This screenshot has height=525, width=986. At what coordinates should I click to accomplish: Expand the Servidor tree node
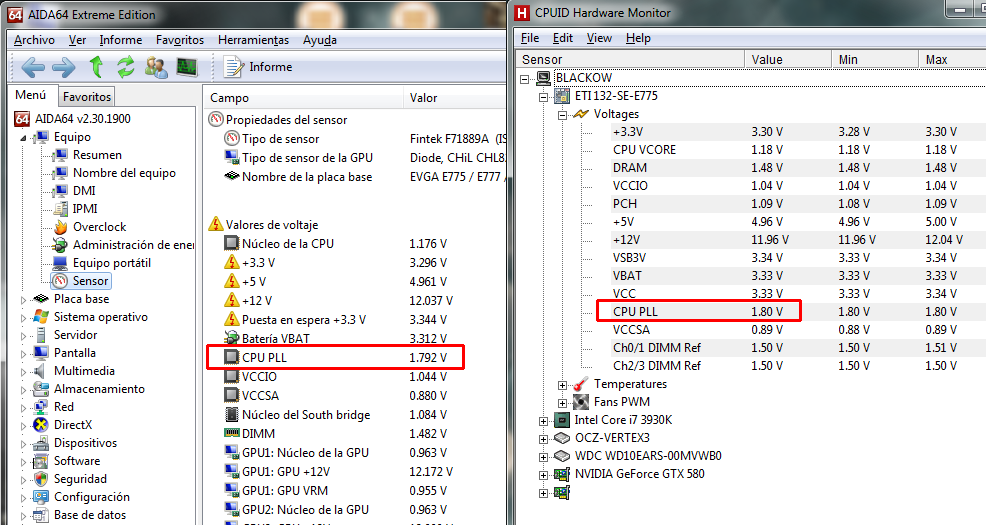pyautogui.click(x=23, y=336)
